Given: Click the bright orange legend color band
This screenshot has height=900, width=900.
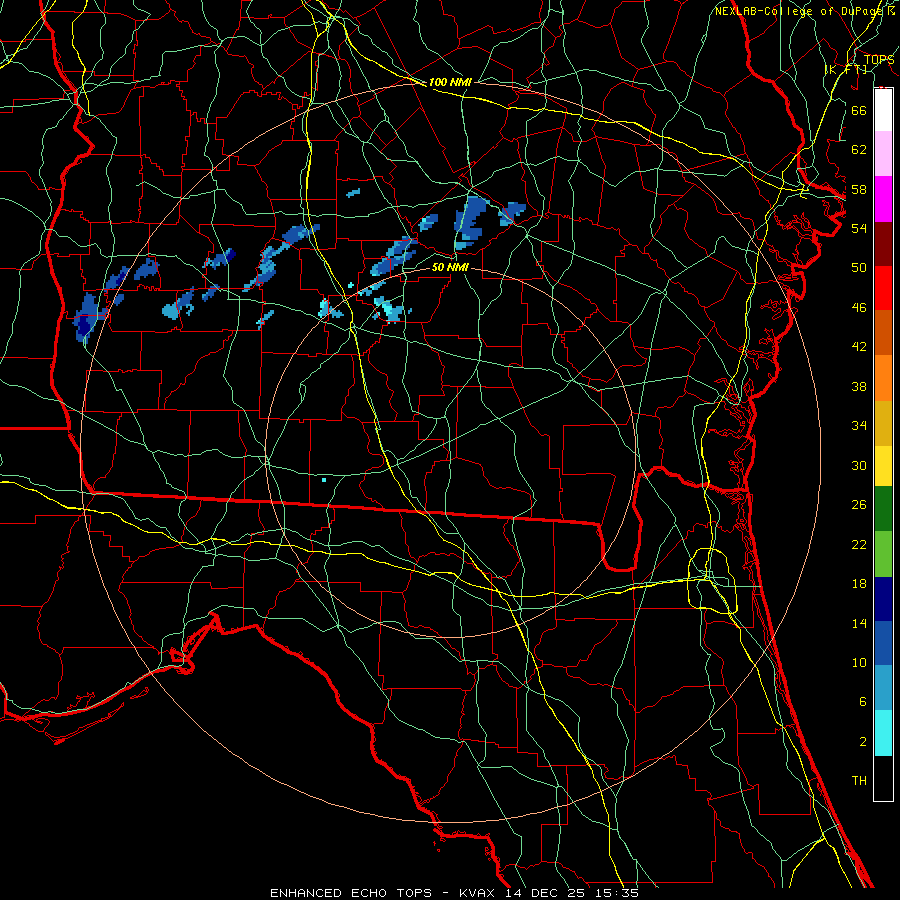Looking at the screenshot, I should pyautogui.click(x=883, y=378).
